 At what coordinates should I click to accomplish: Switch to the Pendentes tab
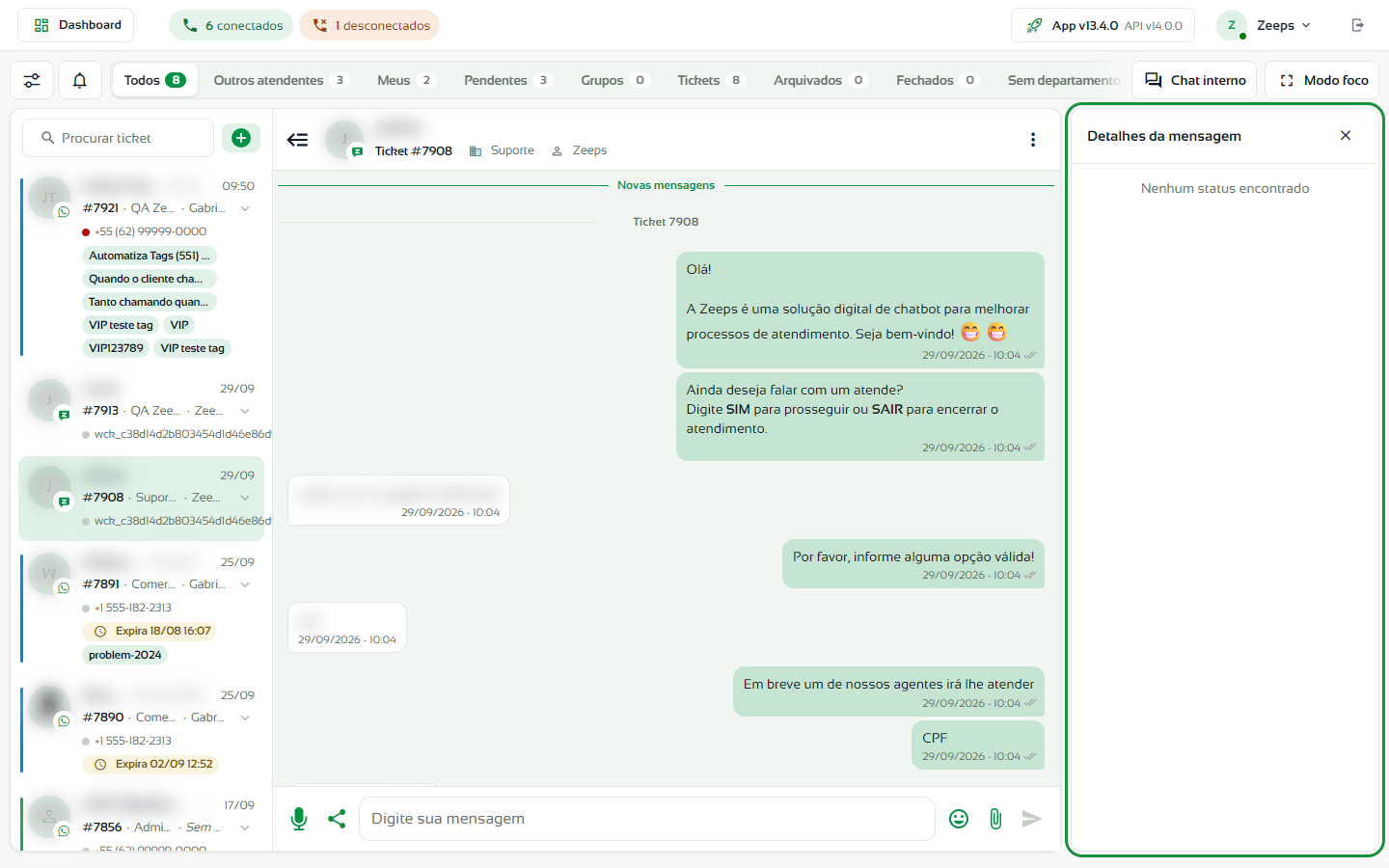click(507, 80)
